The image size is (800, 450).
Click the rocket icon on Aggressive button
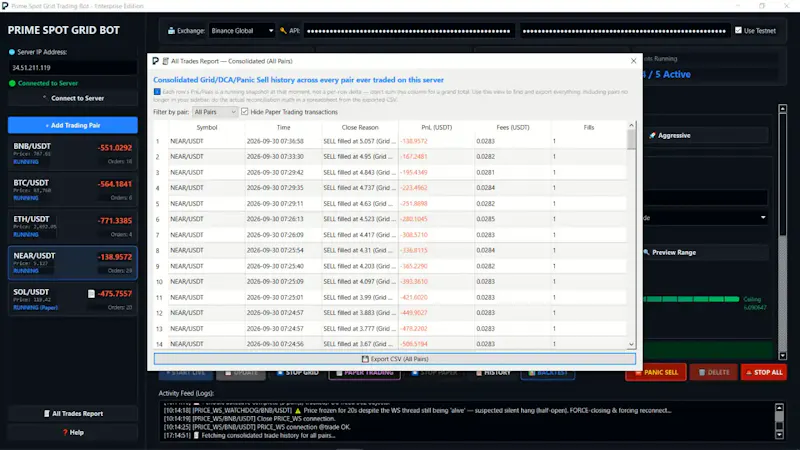point(652,135)
